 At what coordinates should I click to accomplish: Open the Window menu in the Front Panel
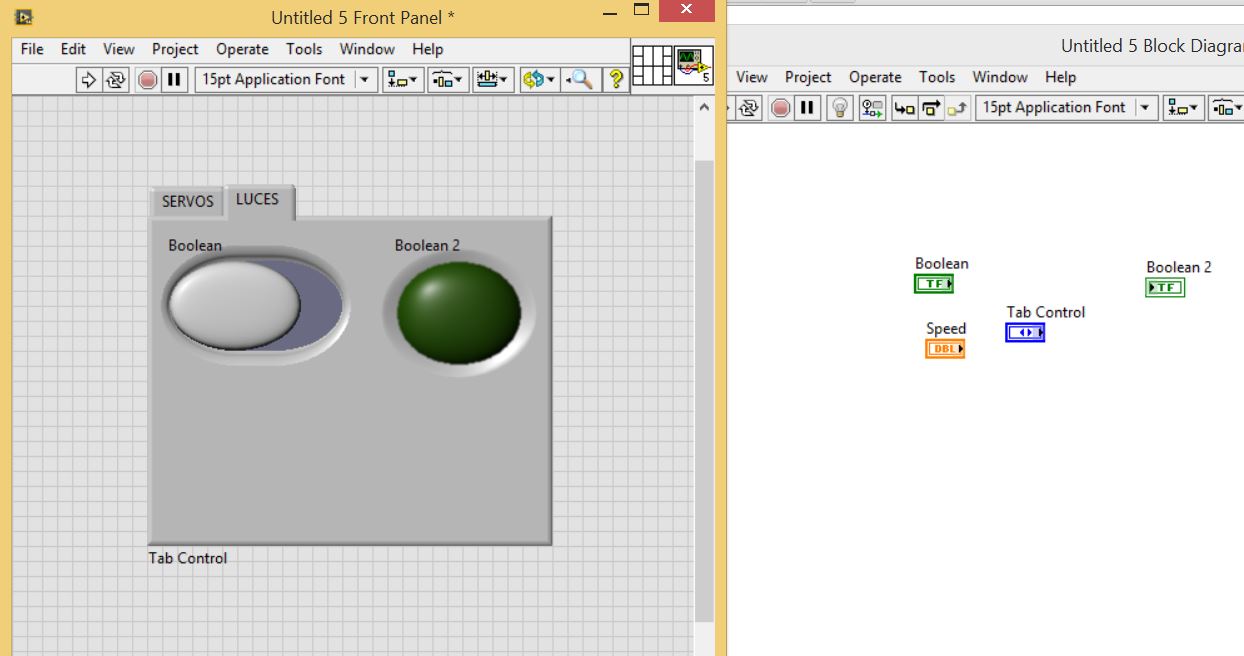pos(367,49)
